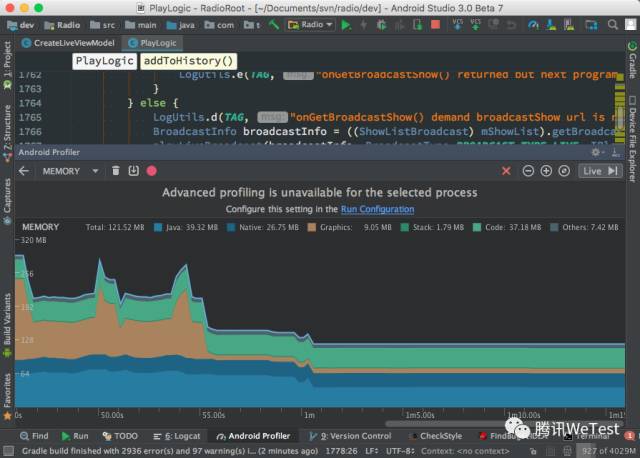
Task: Go back with the profiler left arrow
Action: click(x=24, y=171)
